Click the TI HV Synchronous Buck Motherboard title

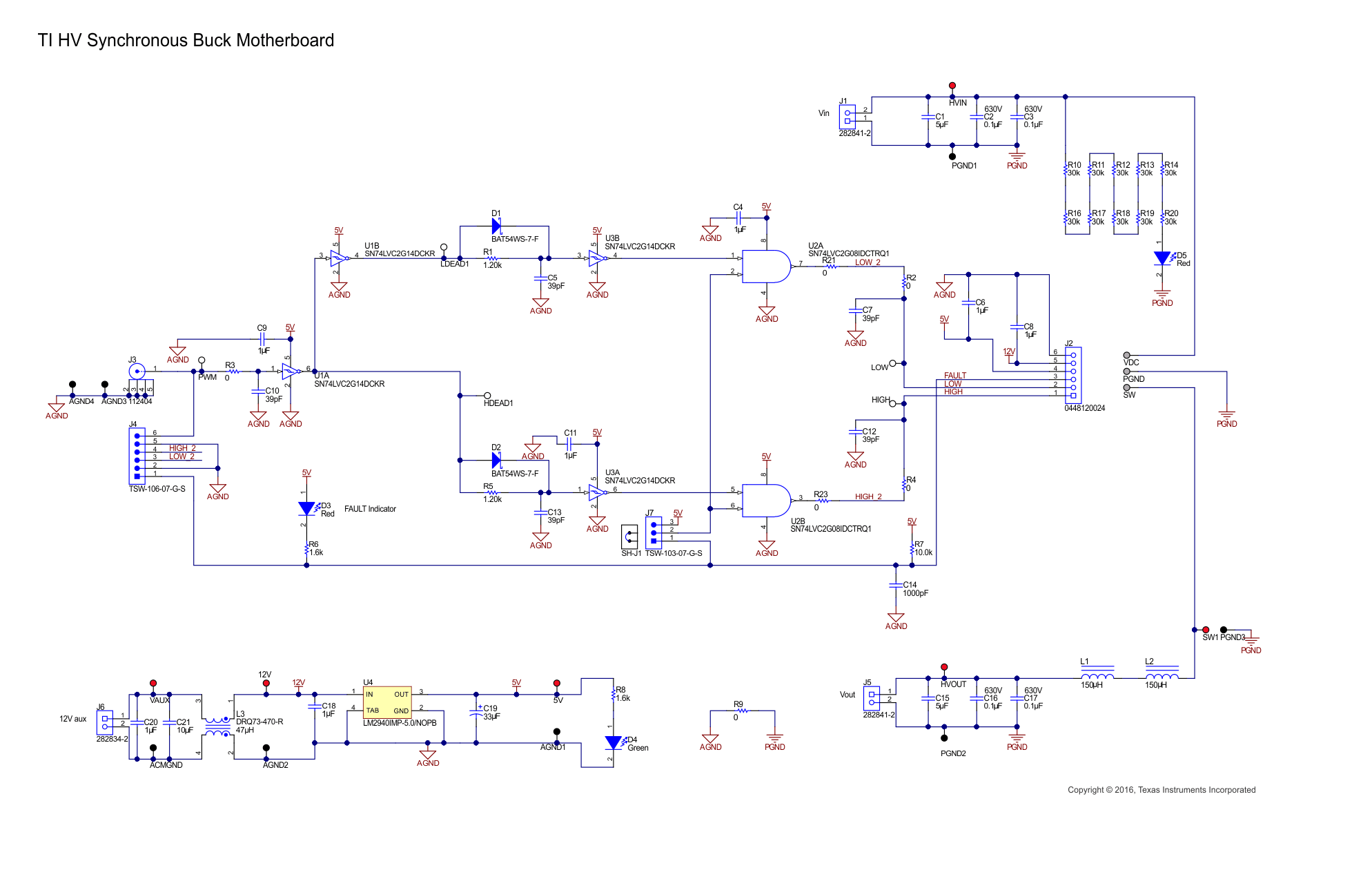pyautogui.click(x=186, y=41)
